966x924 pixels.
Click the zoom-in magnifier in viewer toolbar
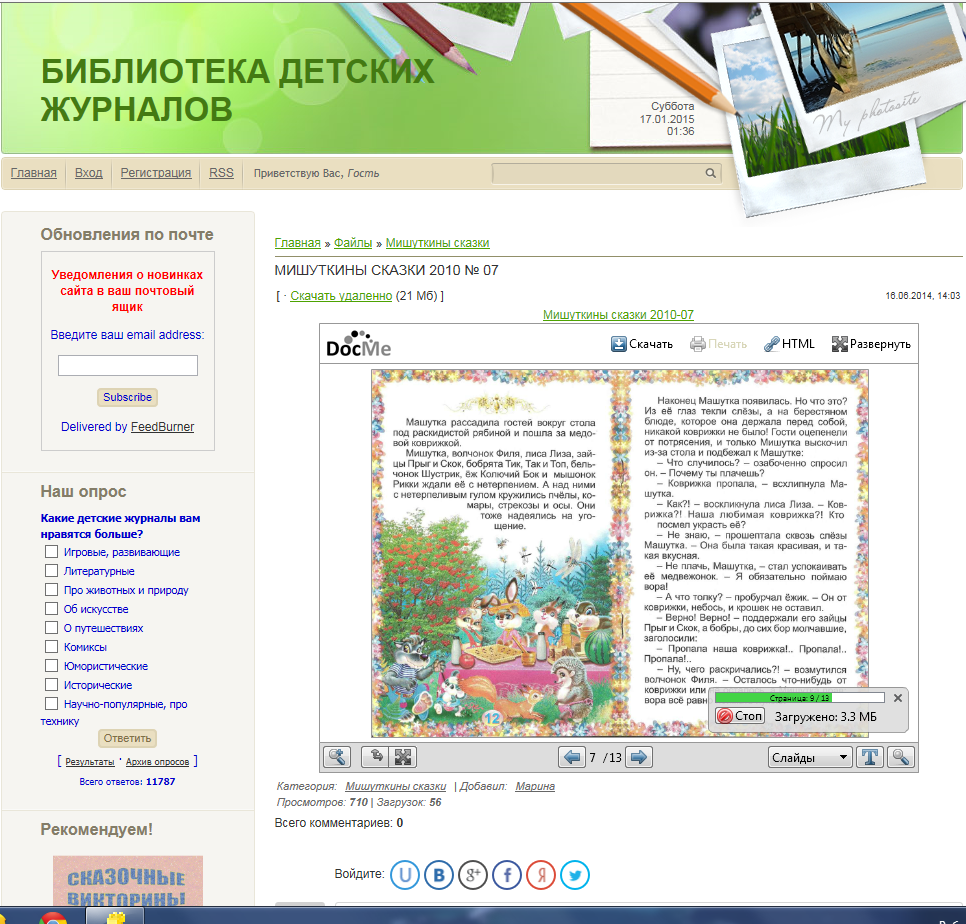click(337, 757)
